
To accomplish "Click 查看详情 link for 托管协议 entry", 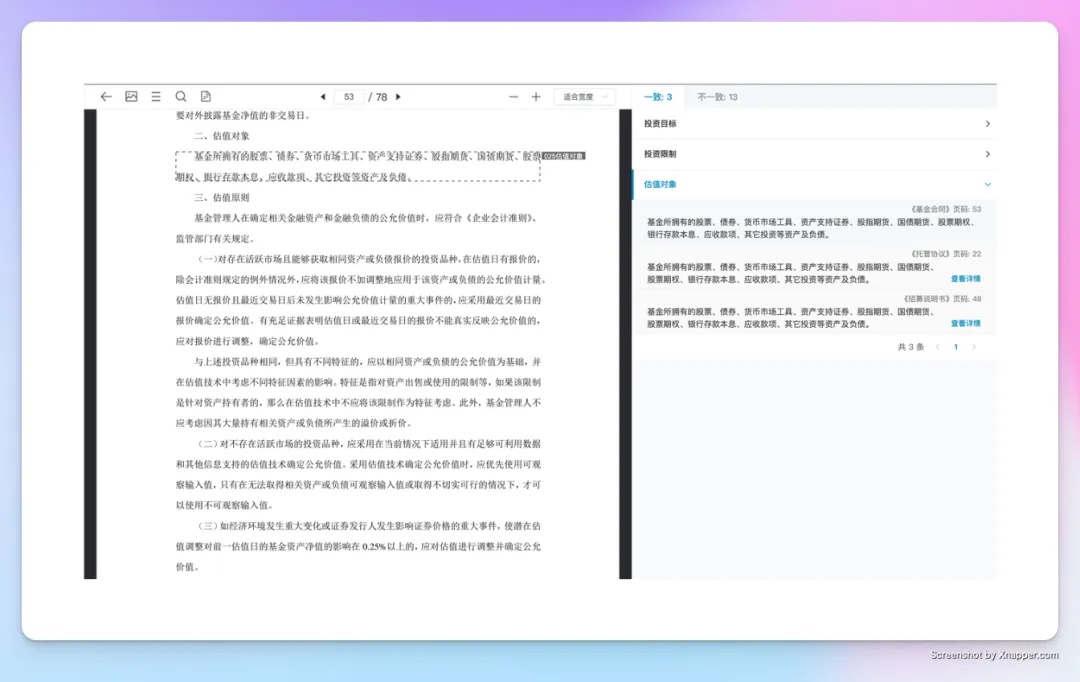I will pyautogui.click(x=965, y=279).
